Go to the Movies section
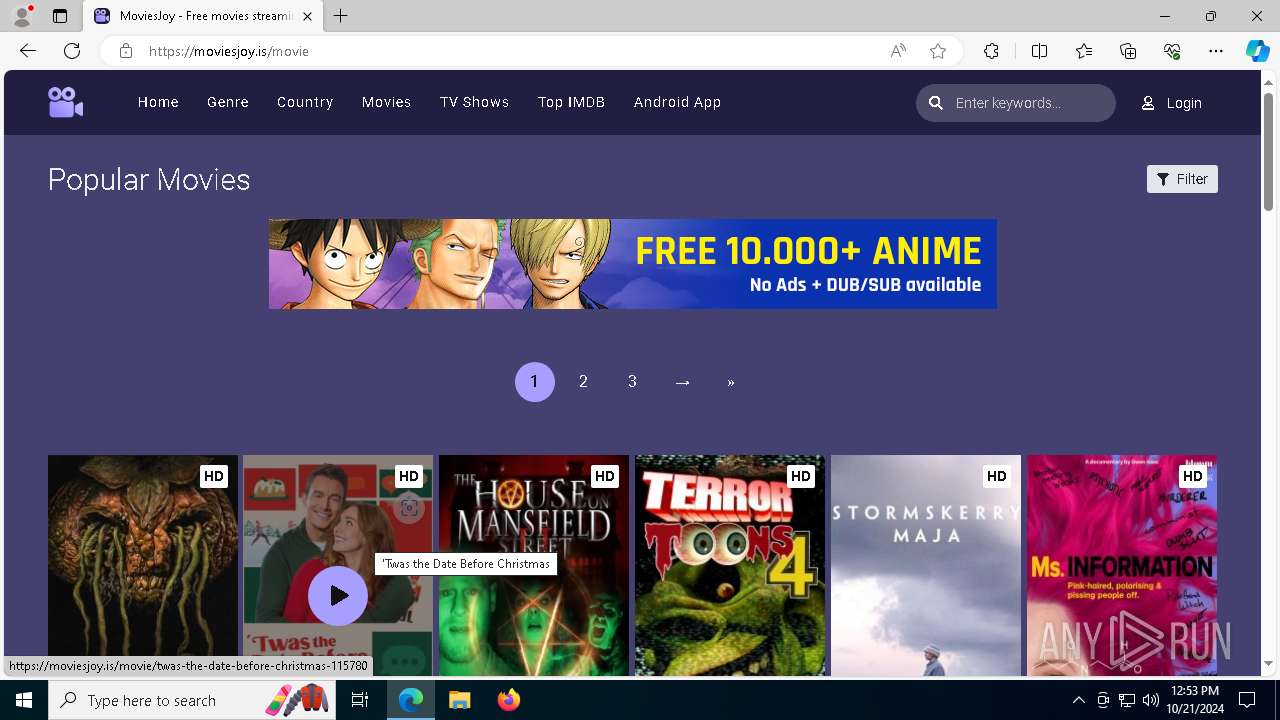The height and width of the screenshot is (720, 1280). (x=386, y=102)
